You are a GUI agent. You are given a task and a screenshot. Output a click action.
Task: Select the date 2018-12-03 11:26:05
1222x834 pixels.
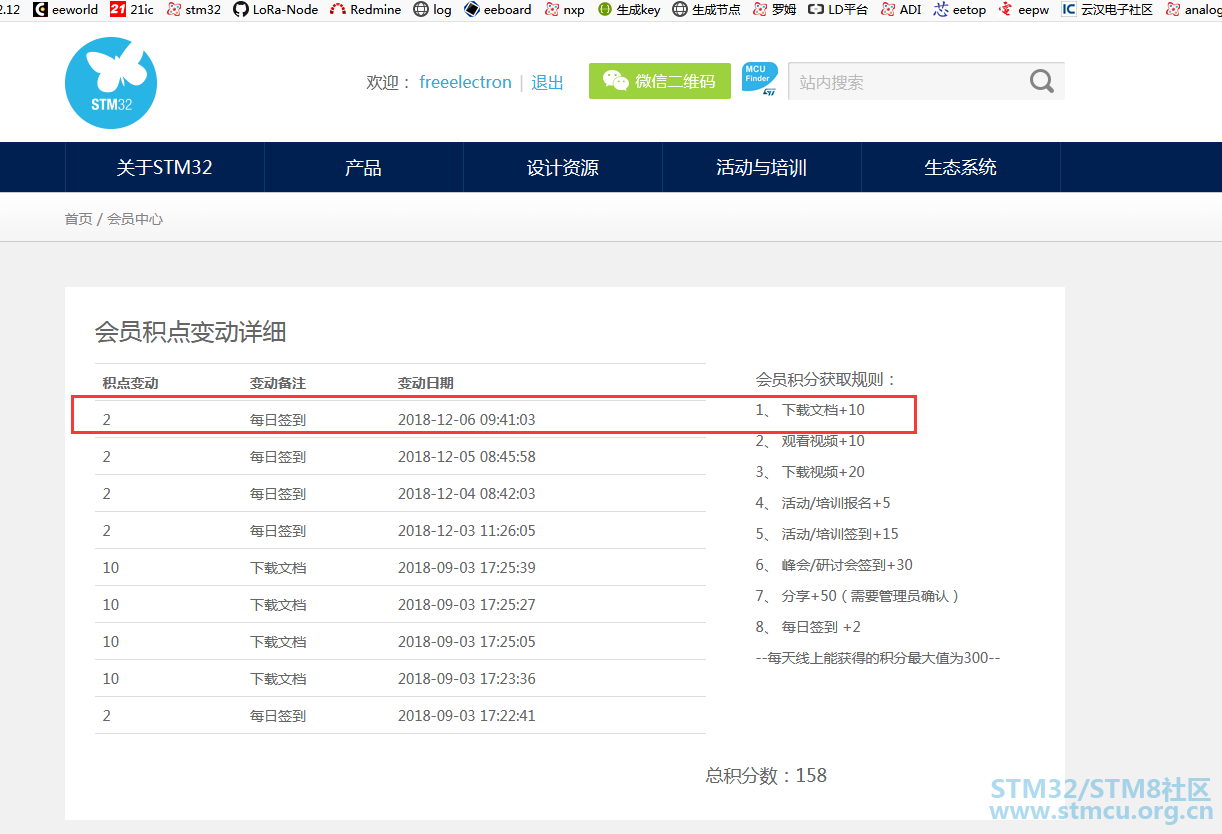467,531
